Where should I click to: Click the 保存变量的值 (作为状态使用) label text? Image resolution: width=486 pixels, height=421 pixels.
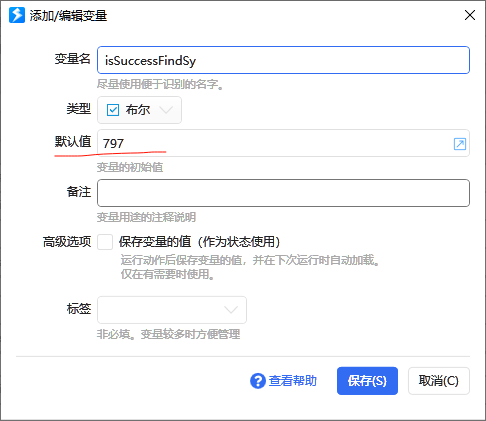coord(199,242)
